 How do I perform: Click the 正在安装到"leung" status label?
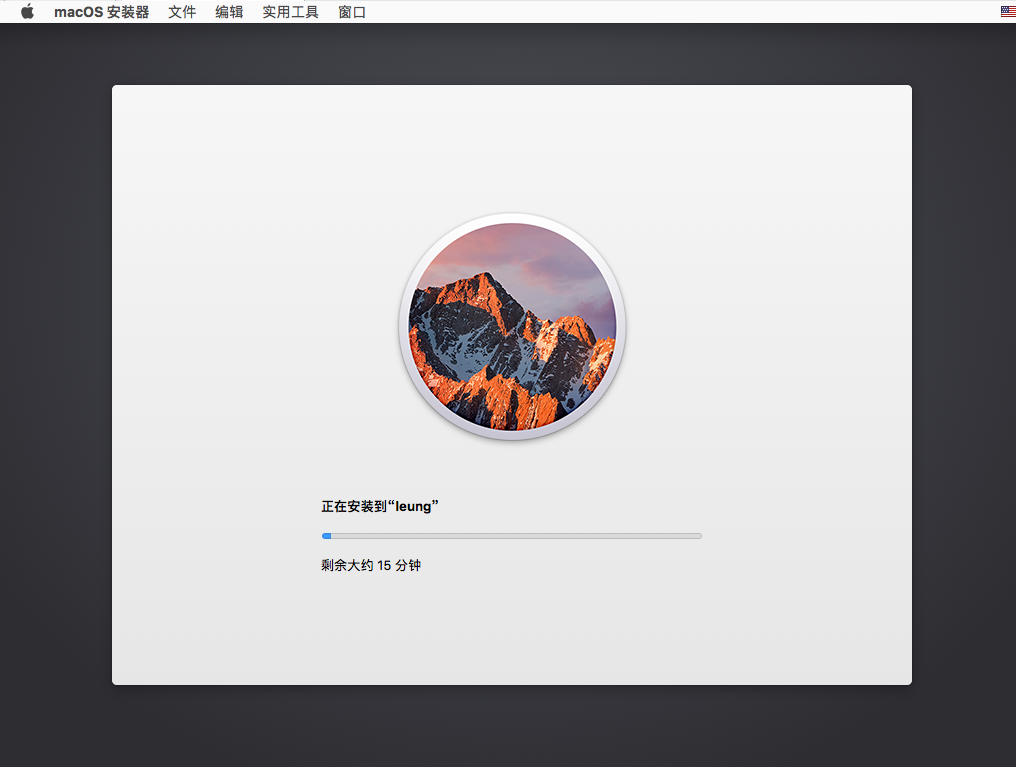tap(380, 506)
